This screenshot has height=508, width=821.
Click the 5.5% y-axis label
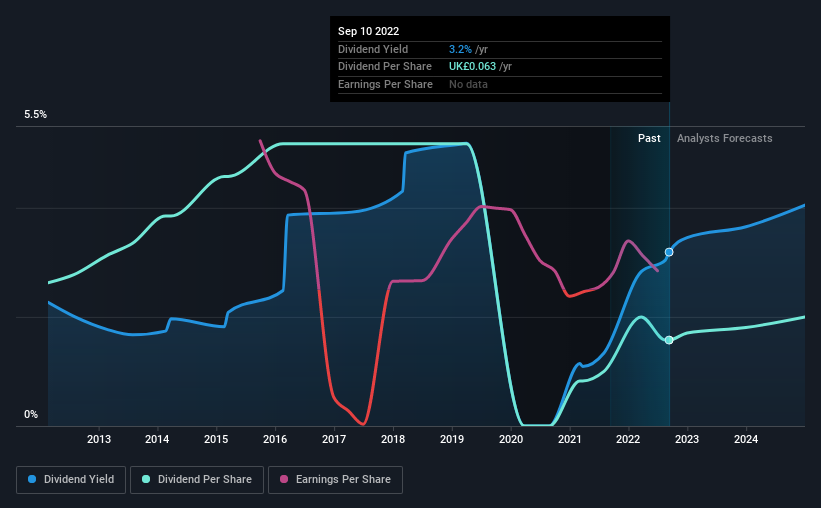coord(35,115)
